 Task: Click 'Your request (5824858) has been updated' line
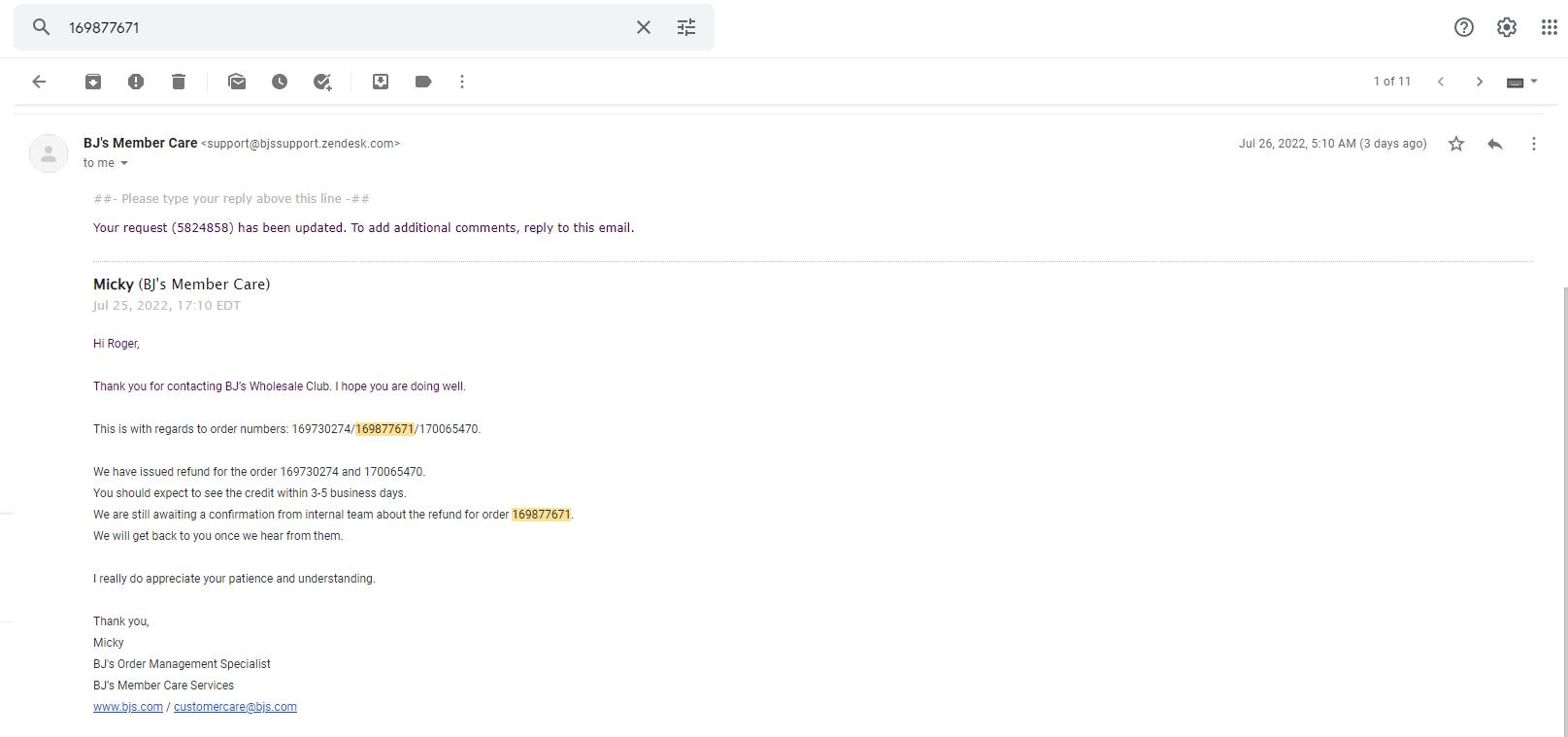point(364,228)
